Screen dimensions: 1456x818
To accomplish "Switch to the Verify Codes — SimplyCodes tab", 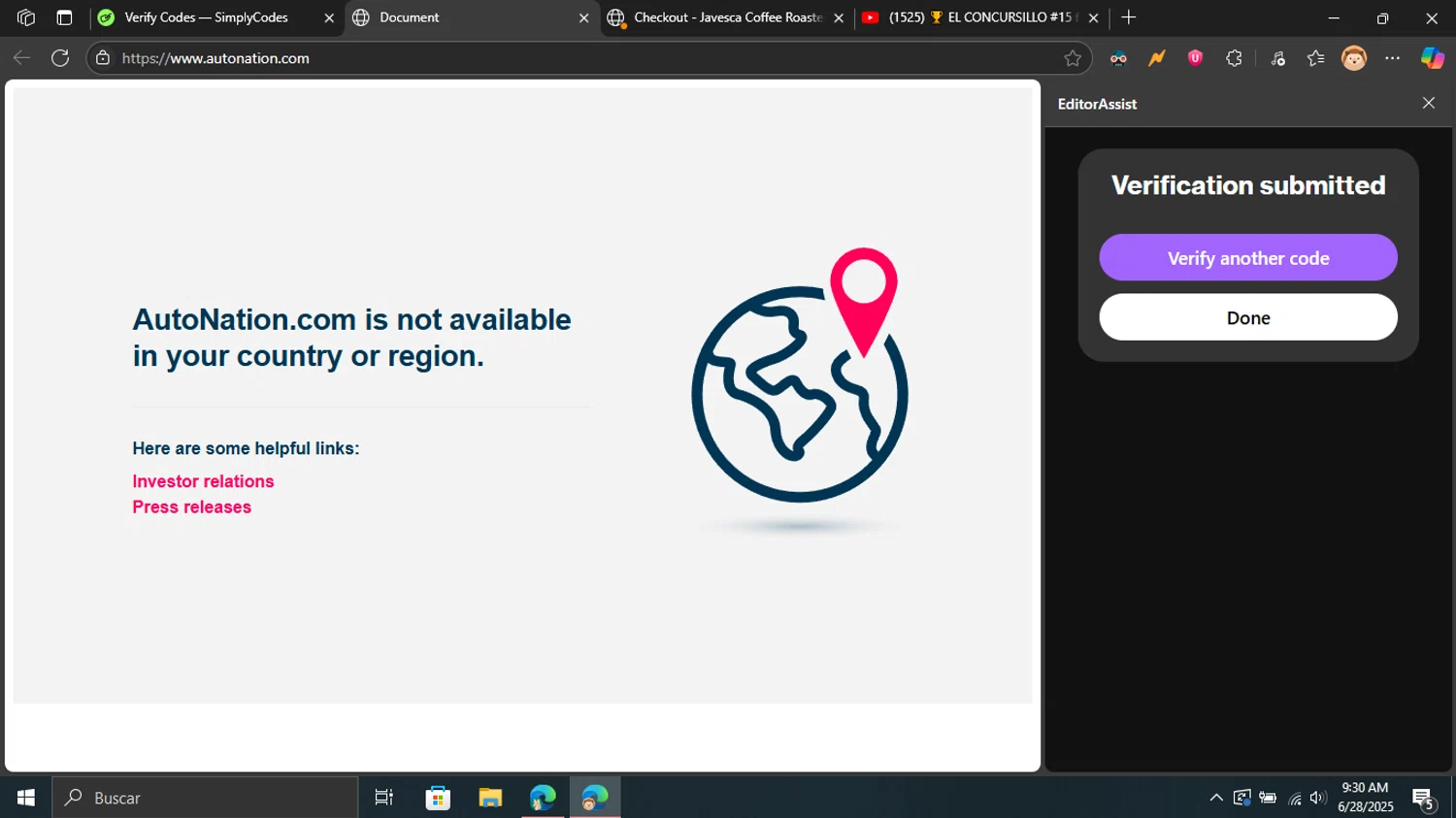I will click(206, 17).
